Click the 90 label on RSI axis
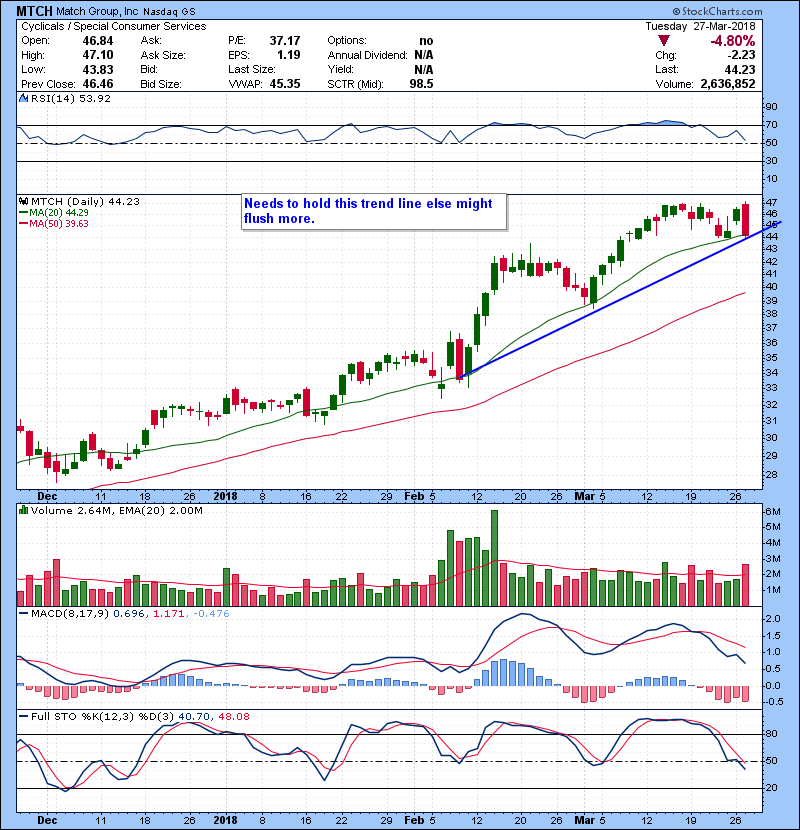800x830 pixels. pyautogui.click(x=771, y=107)
